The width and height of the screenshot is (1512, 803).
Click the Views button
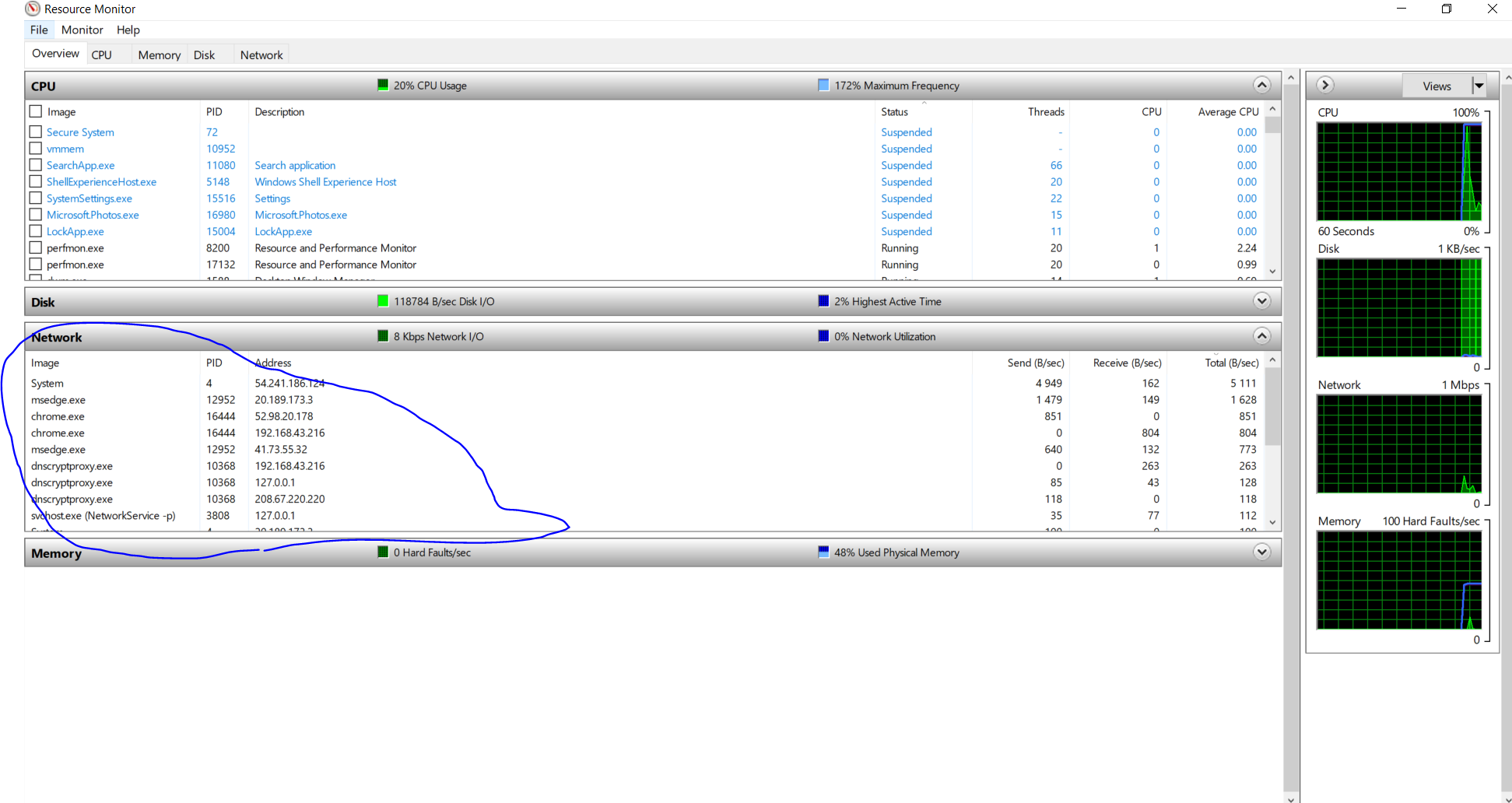(x=1437, y=86)
